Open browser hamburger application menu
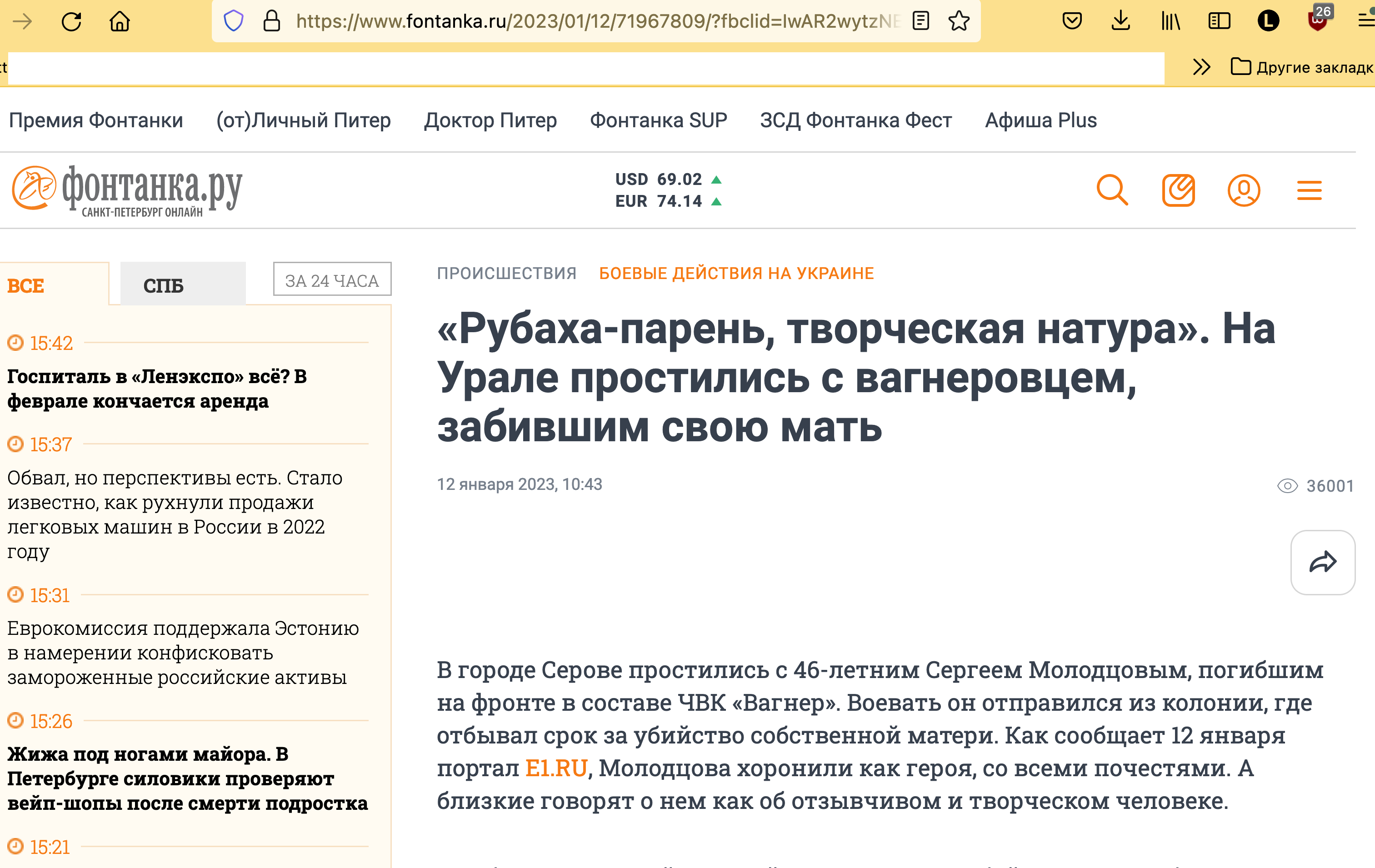 click(x=1366, y=21)
